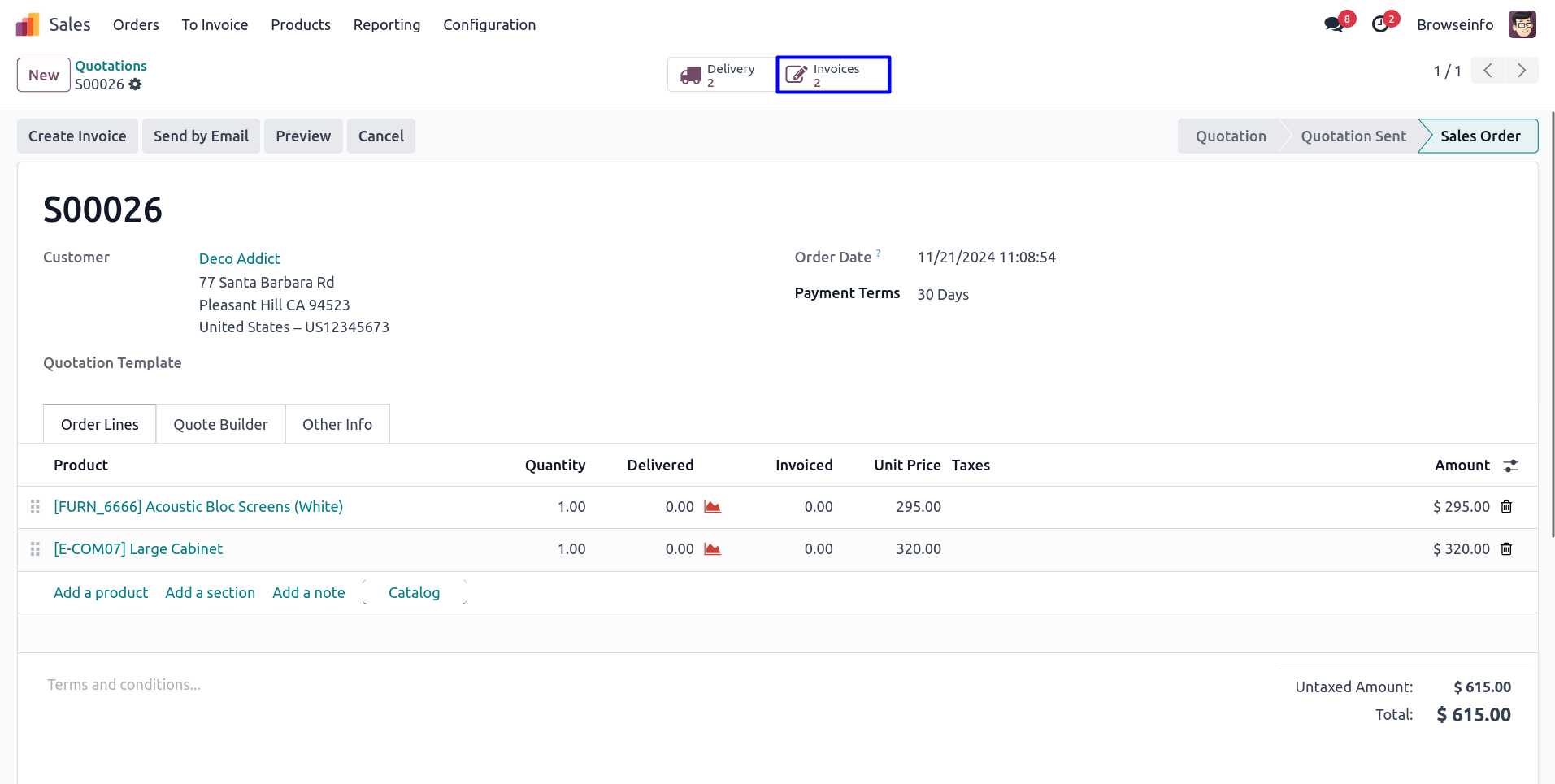Select the Quotation Sent status stage
The image size is (1555, 784).
[x=1353, y=136]
